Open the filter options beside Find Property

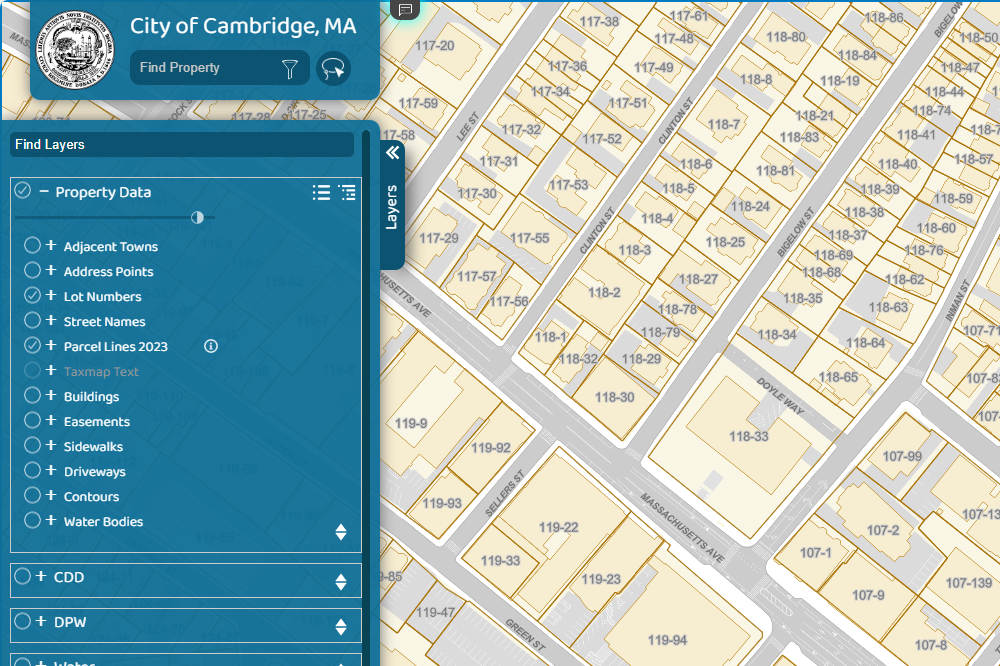(x=290, y=68)
